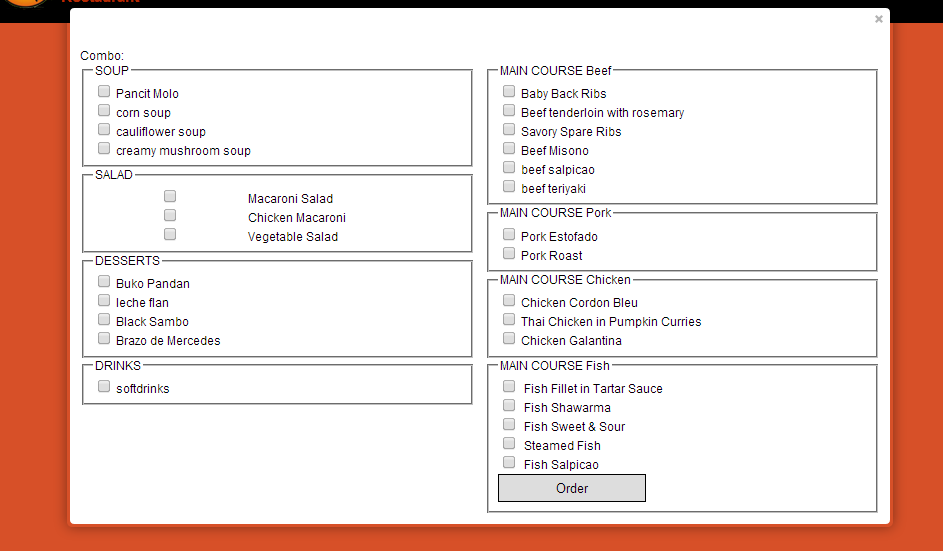Check the Steamed Fish checkbox
Image resolution: width=943 pixels, height=551 pixels.
pyautogui.click(x=509, y=443)
